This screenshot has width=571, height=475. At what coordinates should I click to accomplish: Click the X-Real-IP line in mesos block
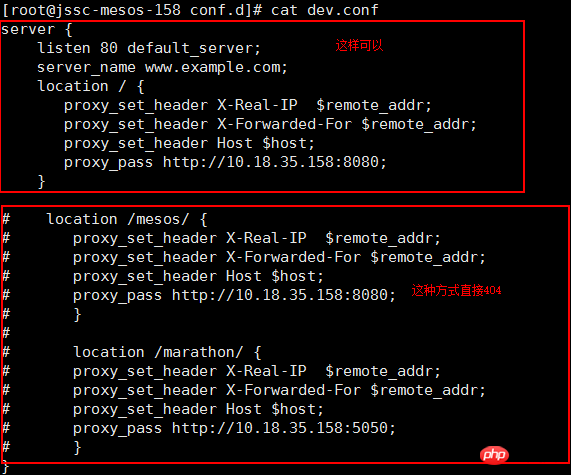(257, 238)
